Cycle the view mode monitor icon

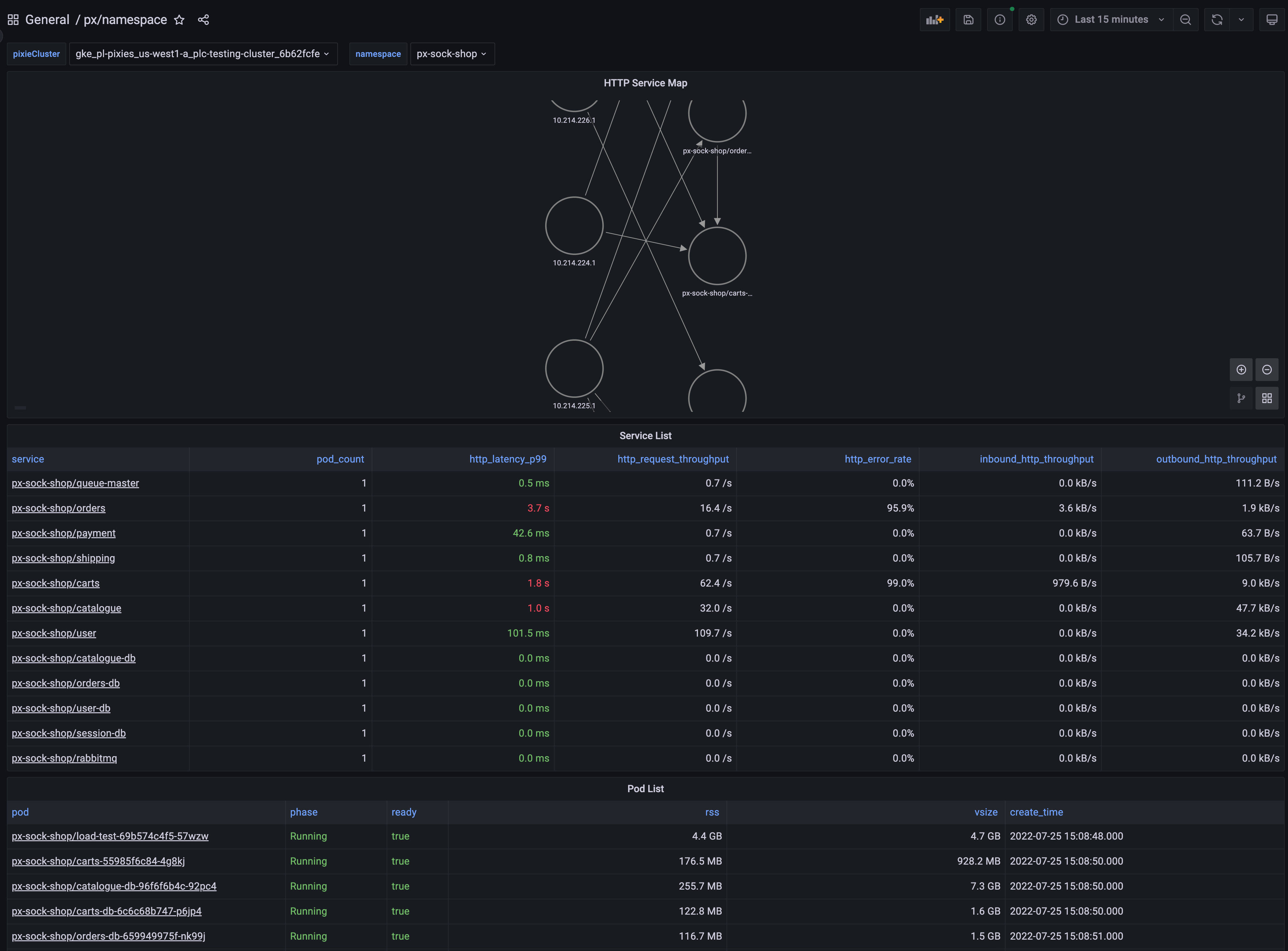pyautogui.click(x=1271, y=19)
